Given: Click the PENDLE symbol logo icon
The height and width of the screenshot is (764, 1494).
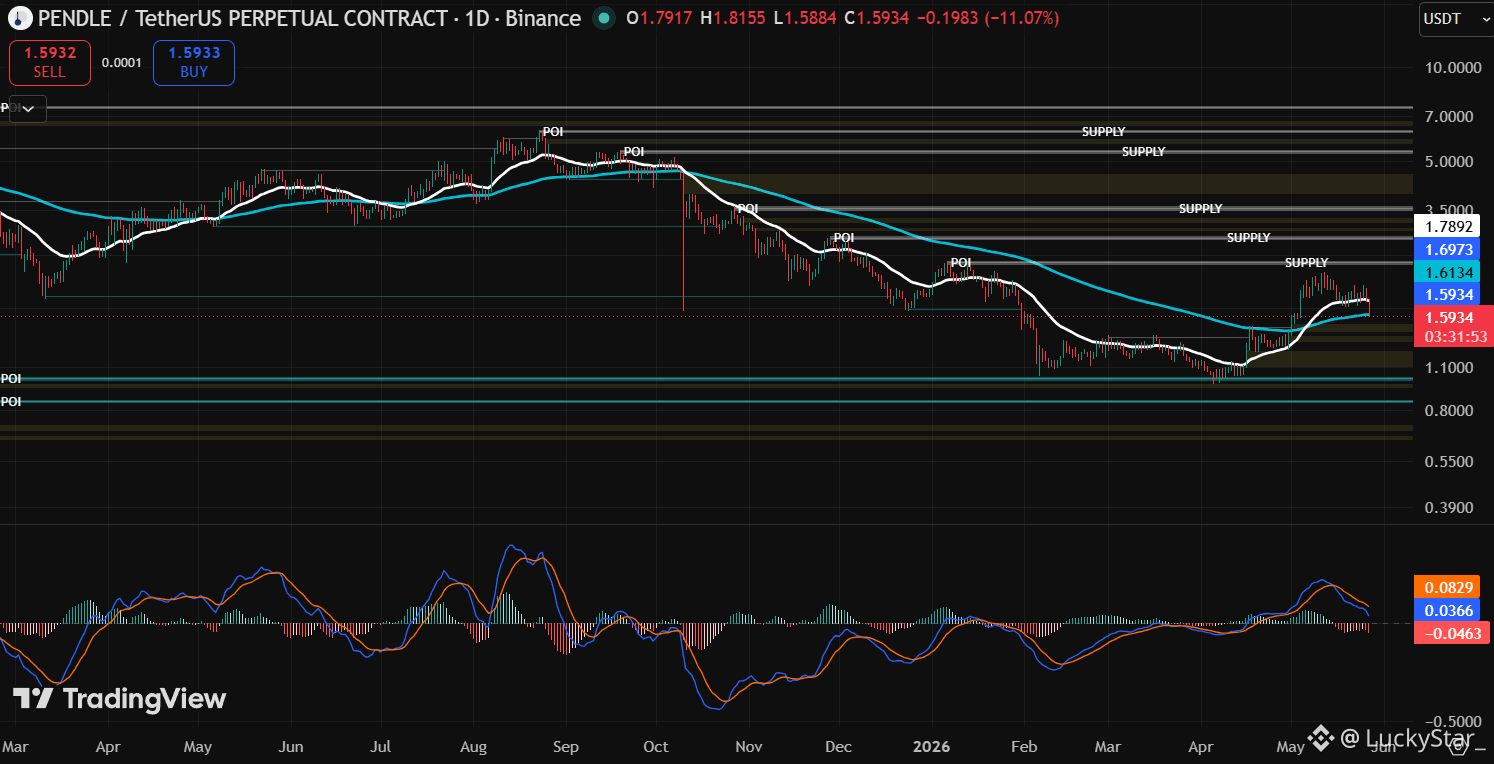Looking at the screenshot, I should click(19, 18).
